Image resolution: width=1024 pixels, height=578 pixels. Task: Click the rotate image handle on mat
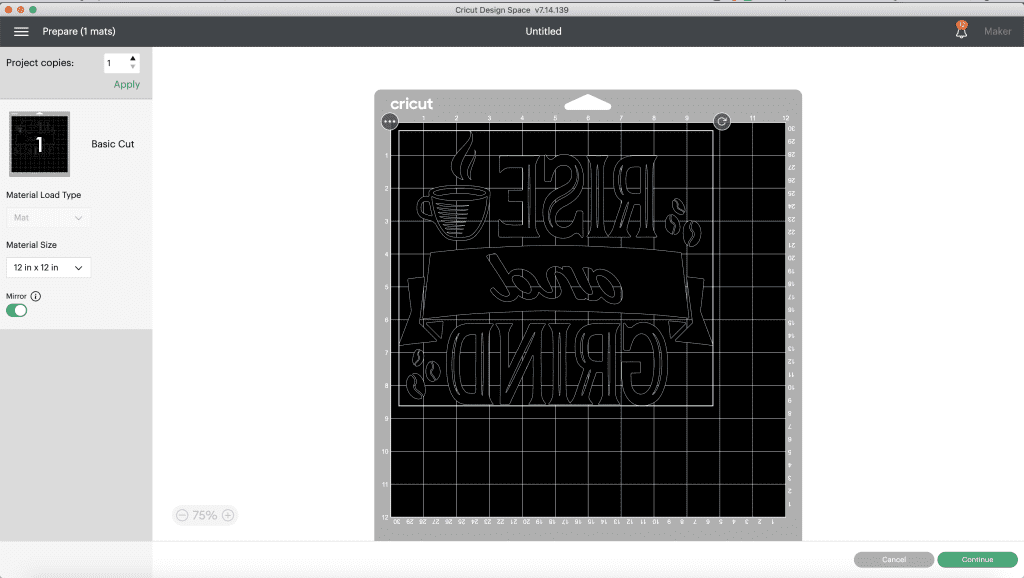tap(722, 121)
